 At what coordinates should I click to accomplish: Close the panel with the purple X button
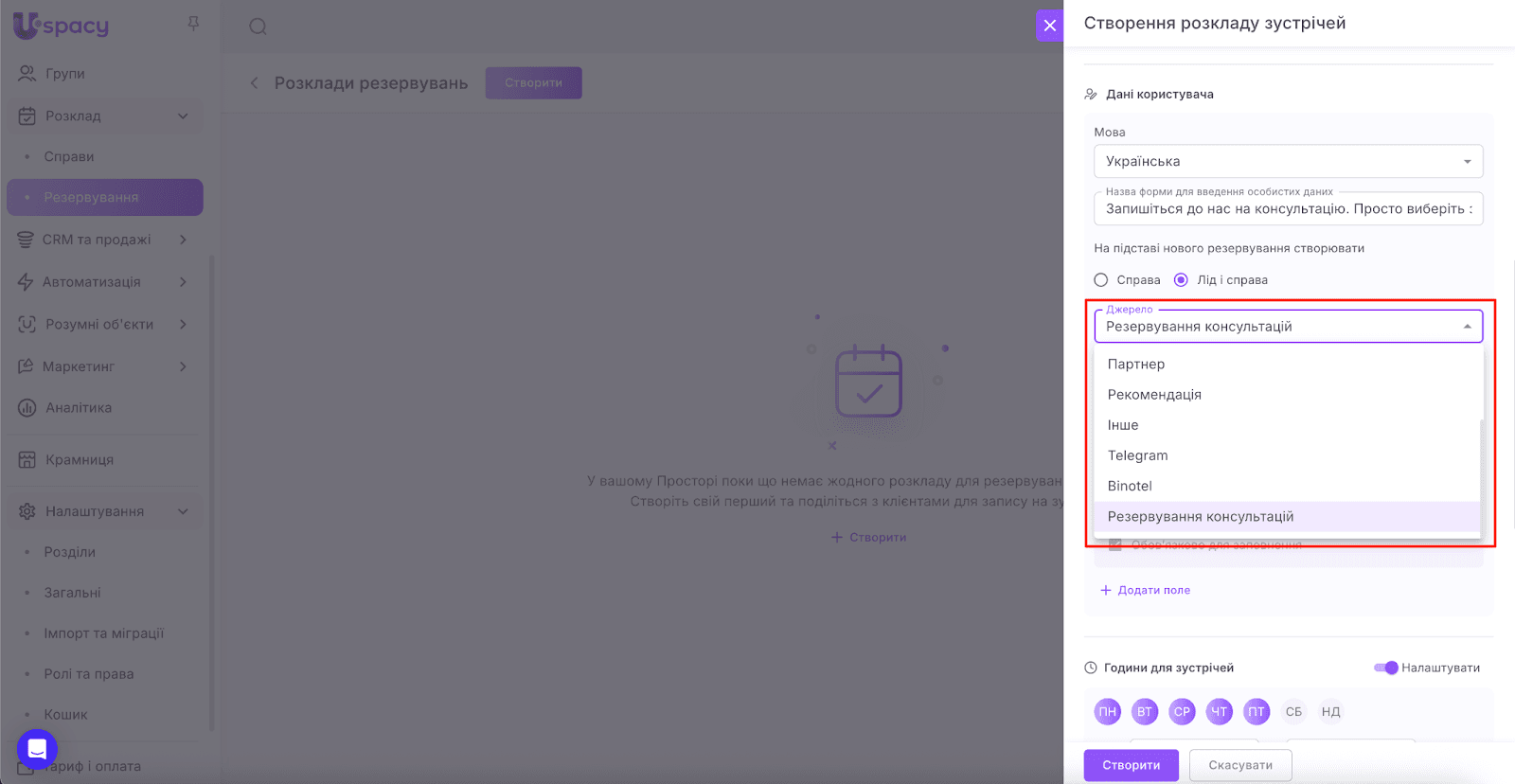pyautogui.click(x=1049, y=26)
